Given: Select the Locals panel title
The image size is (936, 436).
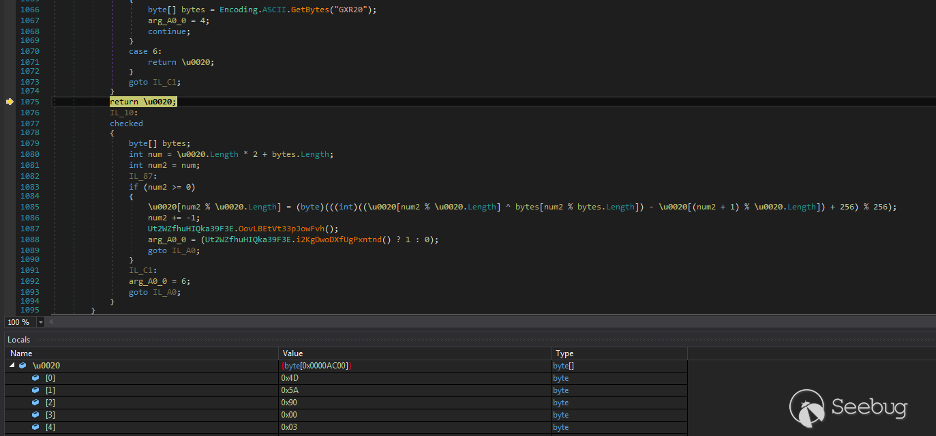Looking at the screenshot, I should click(x=19, y=340).
